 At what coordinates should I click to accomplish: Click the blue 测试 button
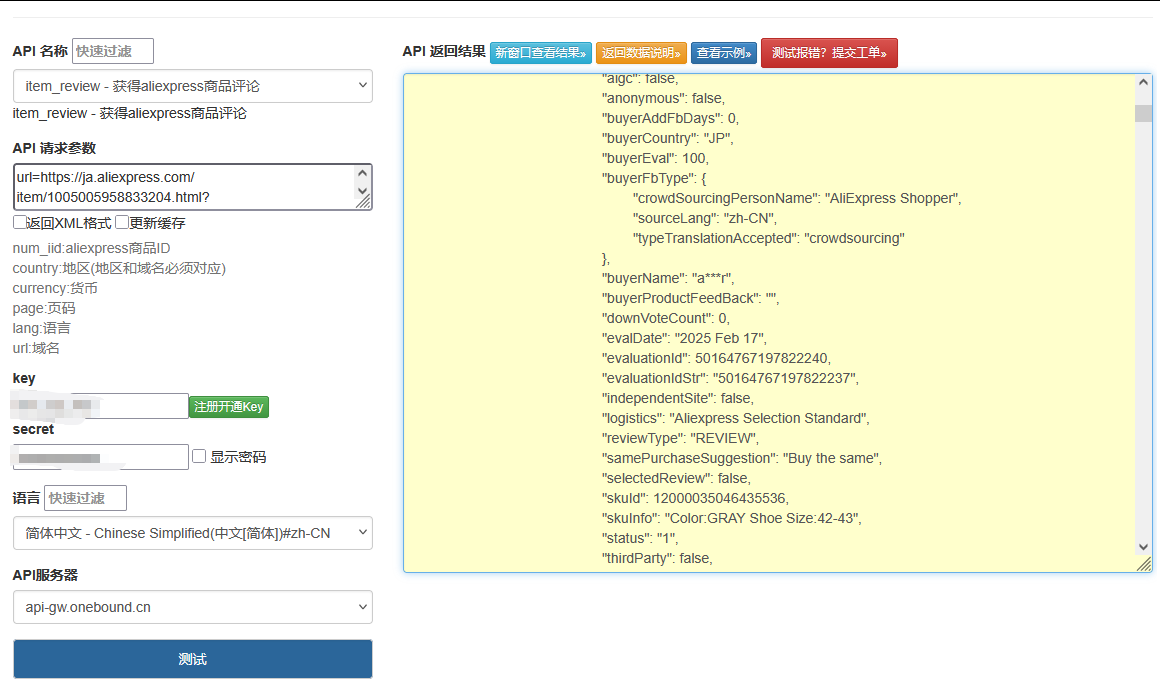(192, 659)
